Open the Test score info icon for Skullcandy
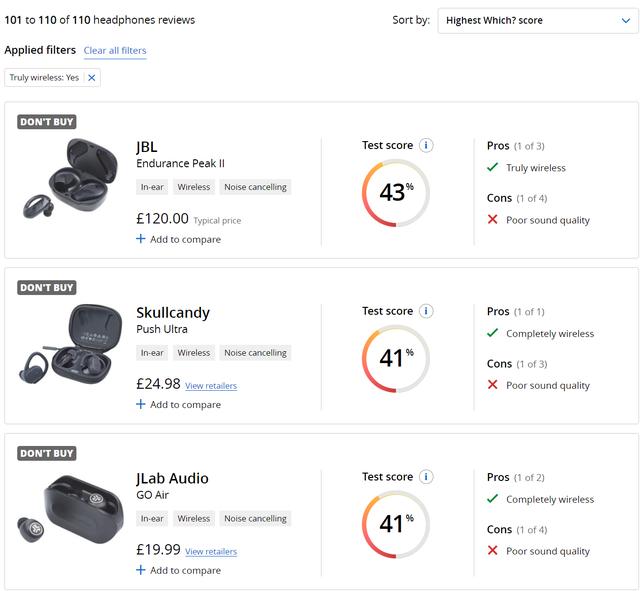Viewport: 640px width, 591px height. 426,311
